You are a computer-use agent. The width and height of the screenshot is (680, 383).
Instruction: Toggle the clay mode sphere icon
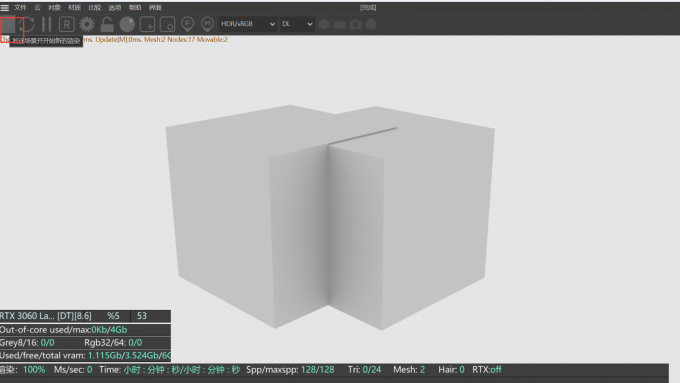(x=127, y=25)
